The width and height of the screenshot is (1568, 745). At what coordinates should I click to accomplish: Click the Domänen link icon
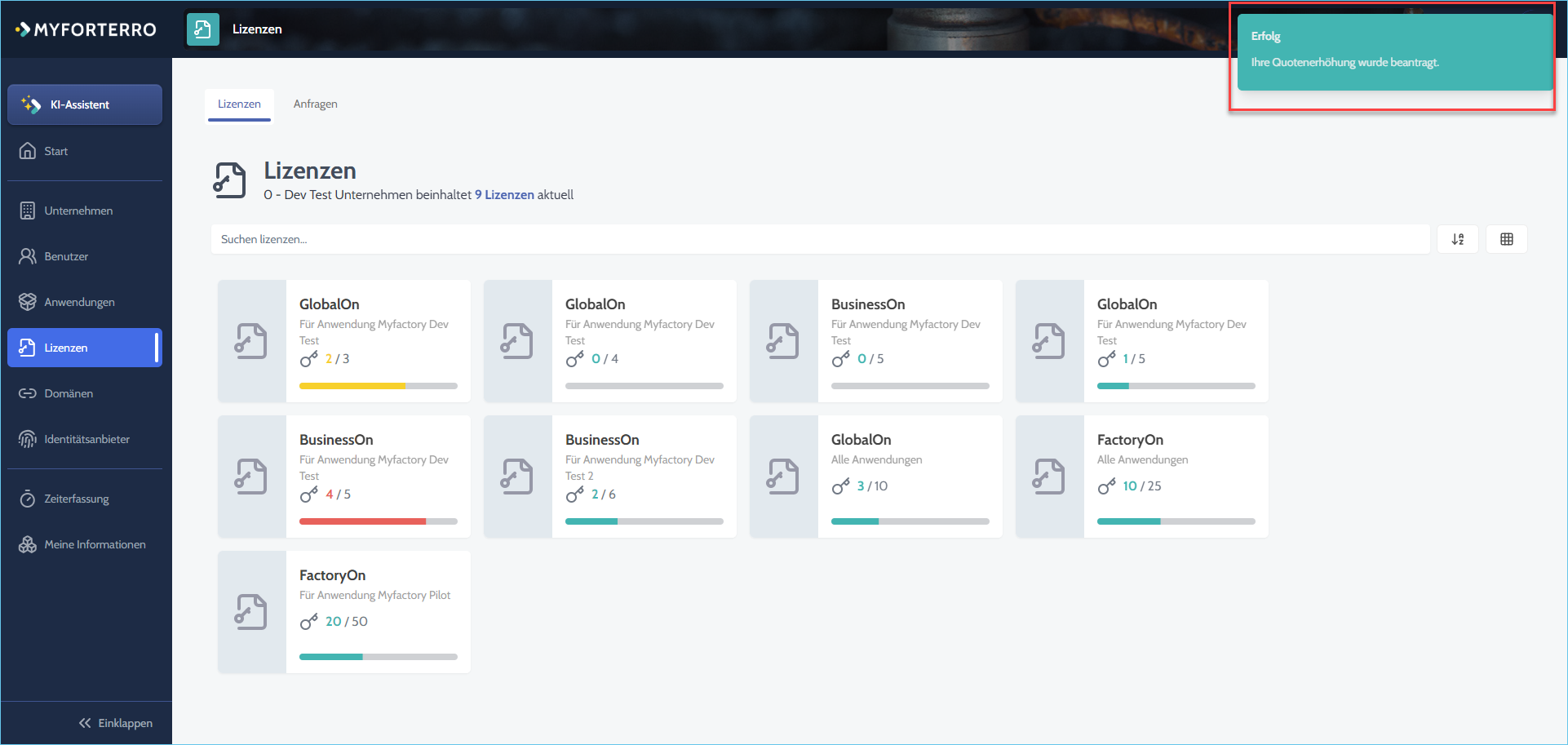[x=28, y=393]
